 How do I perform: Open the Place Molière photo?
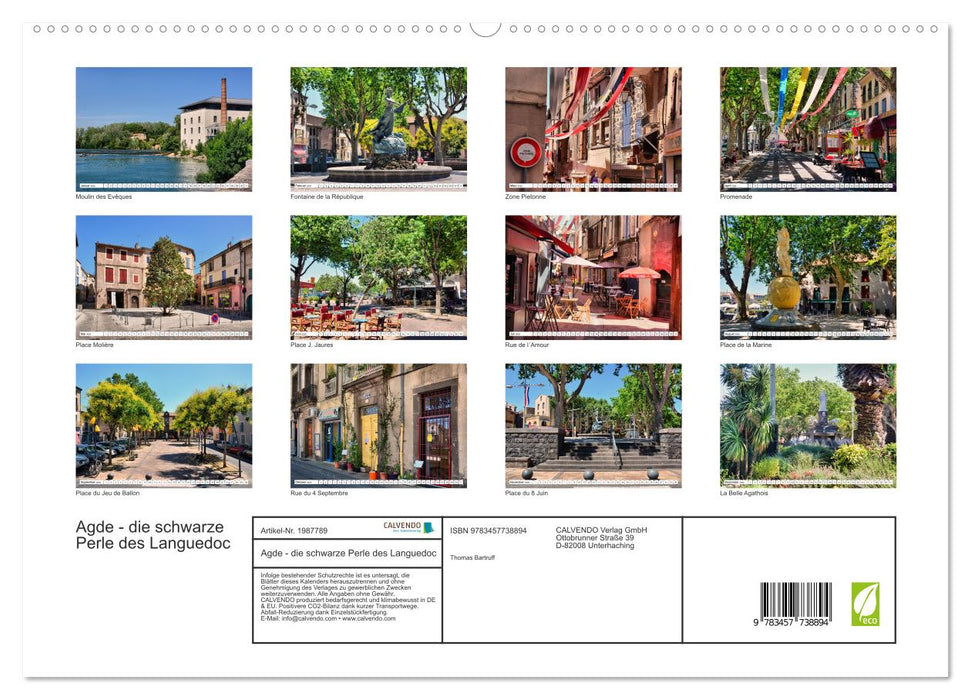163,277
